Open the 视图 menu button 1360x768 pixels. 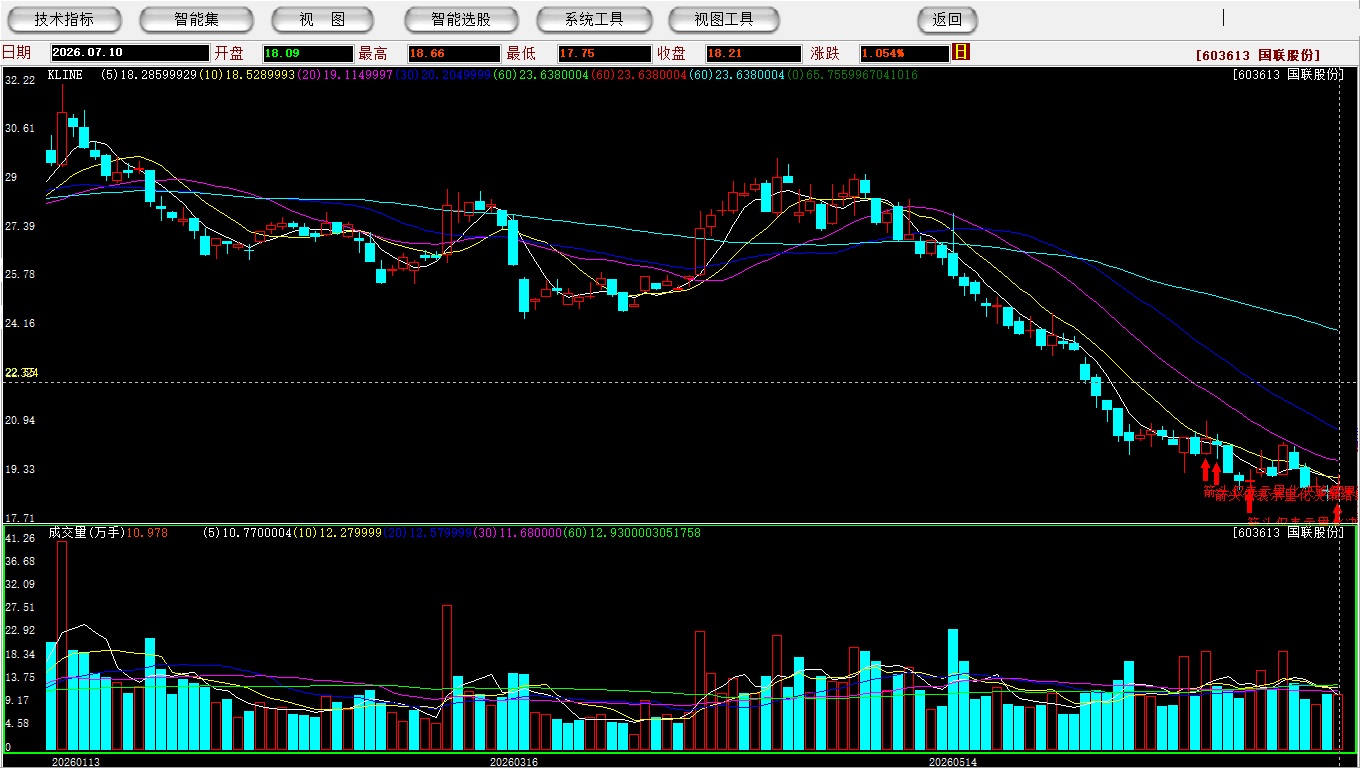click(x=322, y=19)
